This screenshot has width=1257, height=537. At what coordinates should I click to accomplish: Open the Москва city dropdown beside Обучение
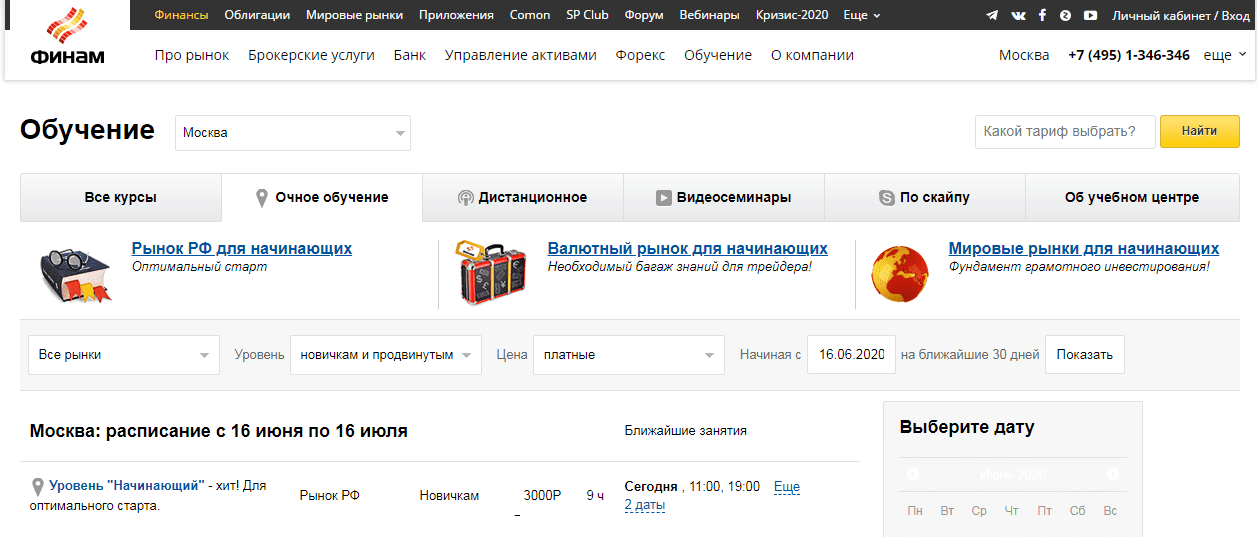(x=293, y=133)
